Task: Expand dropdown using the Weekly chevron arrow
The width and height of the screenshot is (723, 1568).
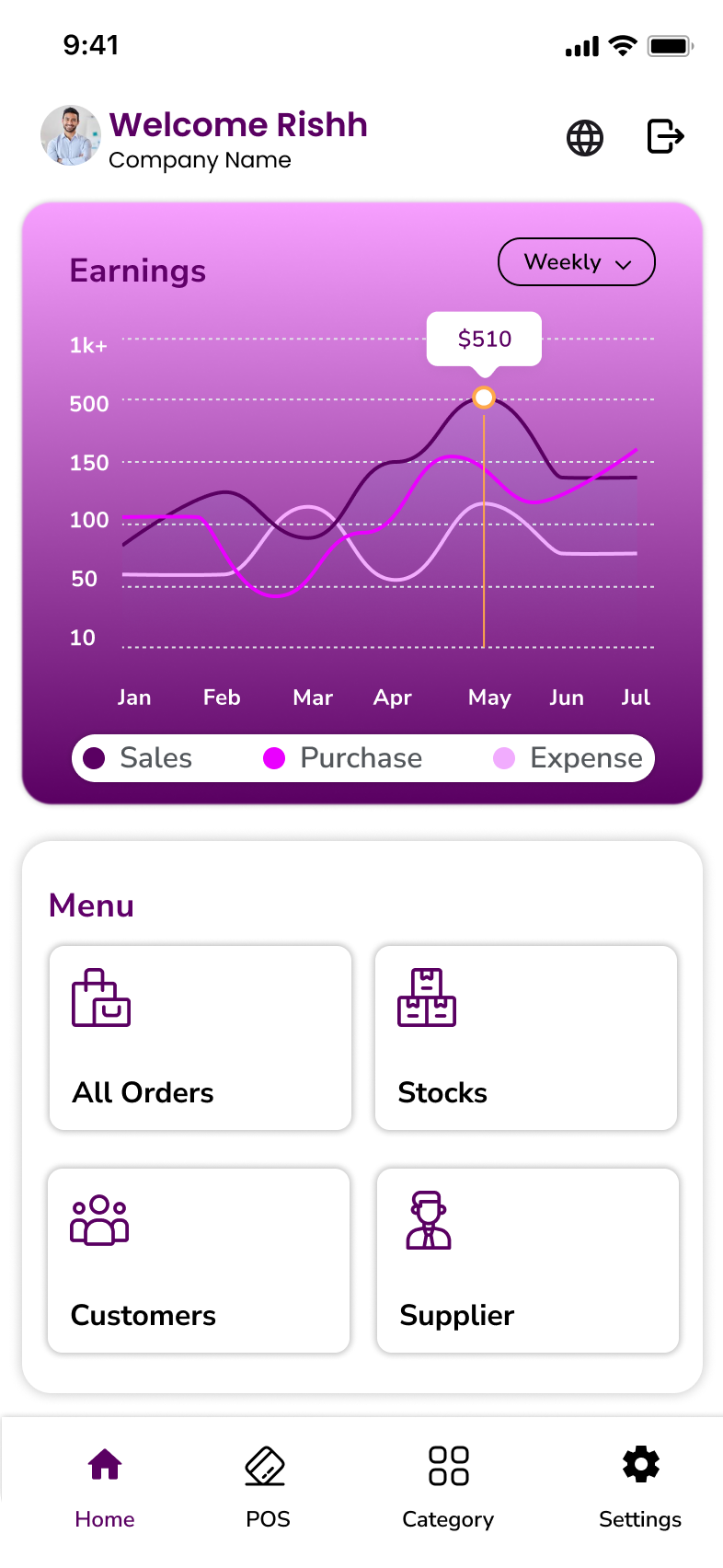Action: [624, 264]
